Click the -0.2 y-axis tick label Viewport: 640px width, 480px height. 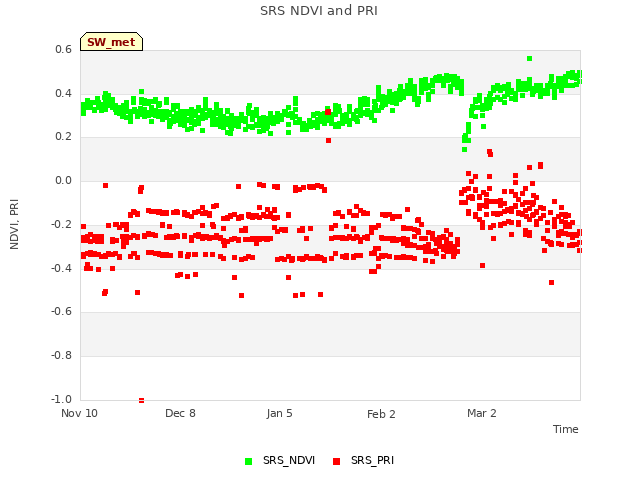click(61, 224)
